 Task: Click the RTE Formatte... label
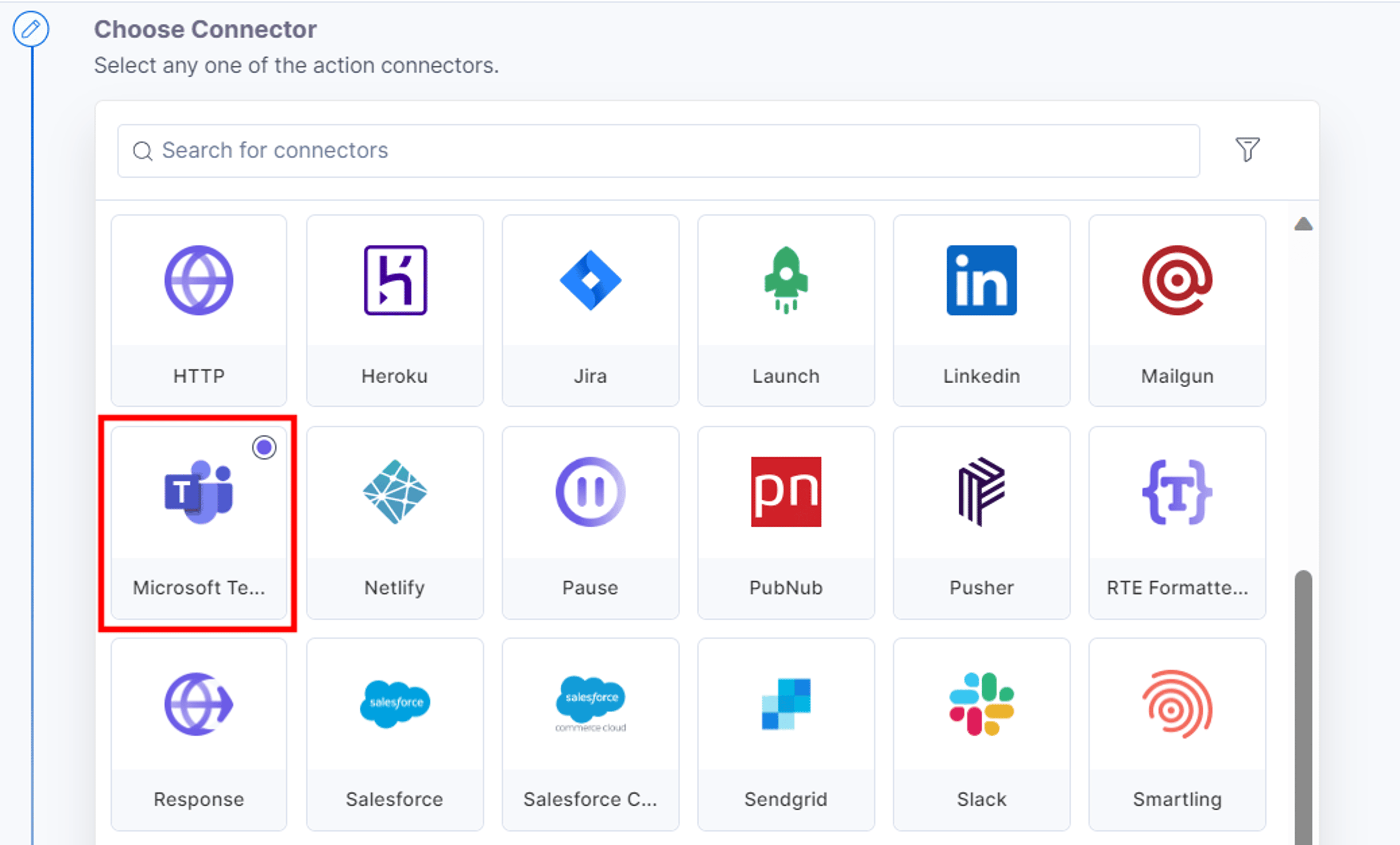1177,588
